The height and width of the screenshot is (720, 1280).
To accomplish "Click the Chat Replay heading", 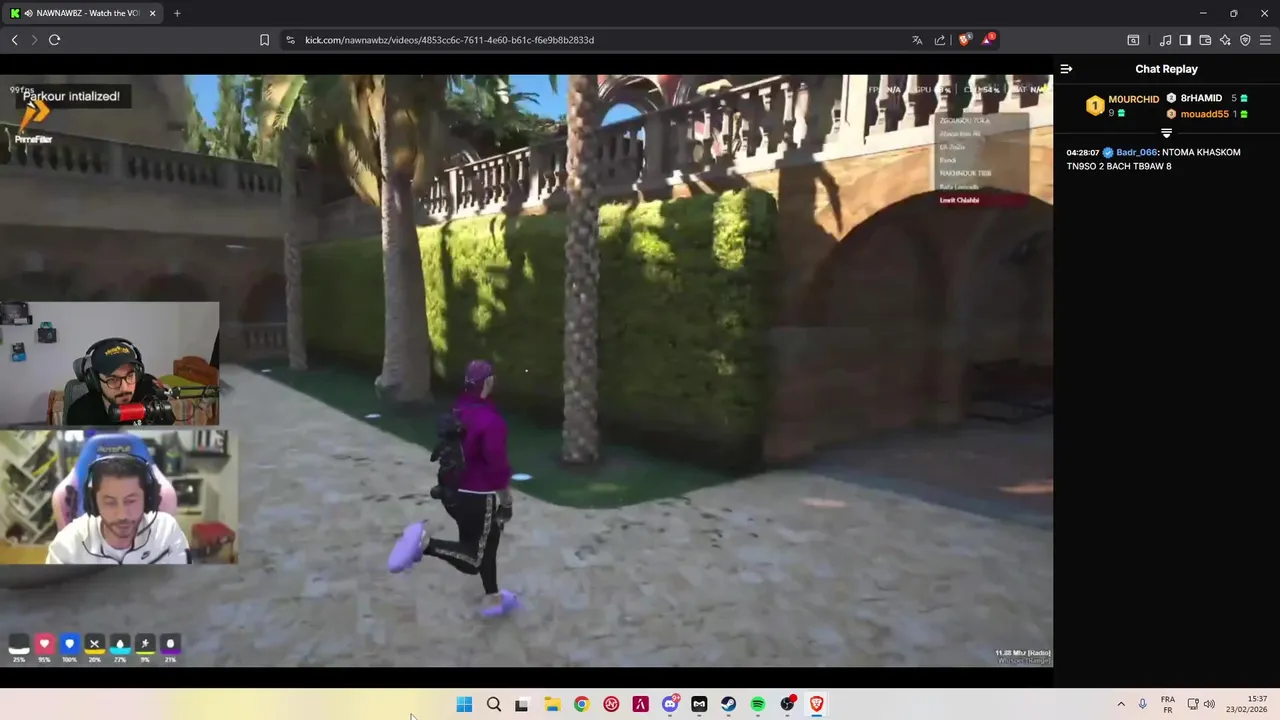I will pyautogui.click(x=1166, y=69).
